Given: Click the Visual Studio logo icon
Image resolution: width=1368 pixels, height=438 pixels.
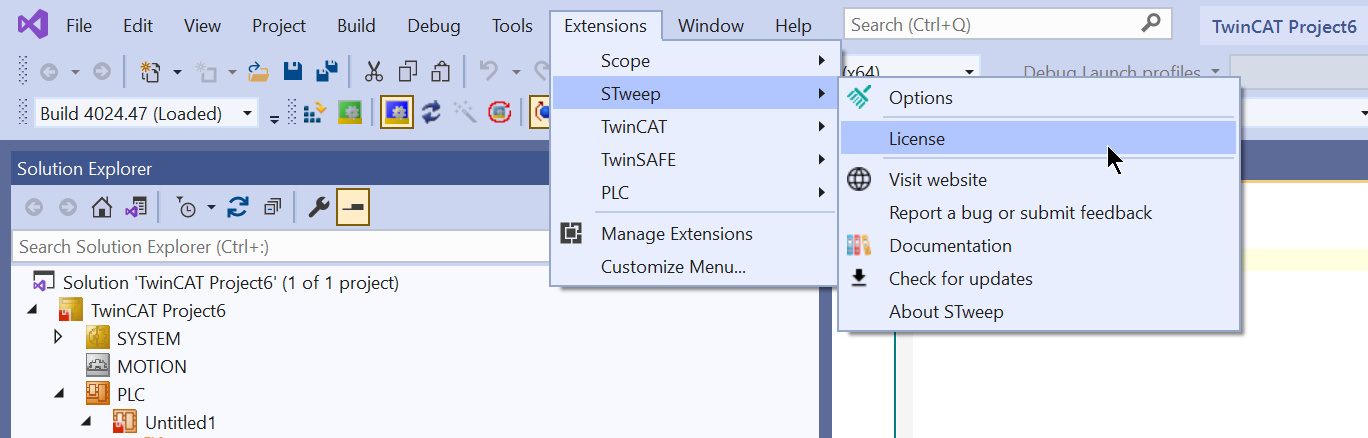Looking at the screenshot, I should click(x=31, y=25).
